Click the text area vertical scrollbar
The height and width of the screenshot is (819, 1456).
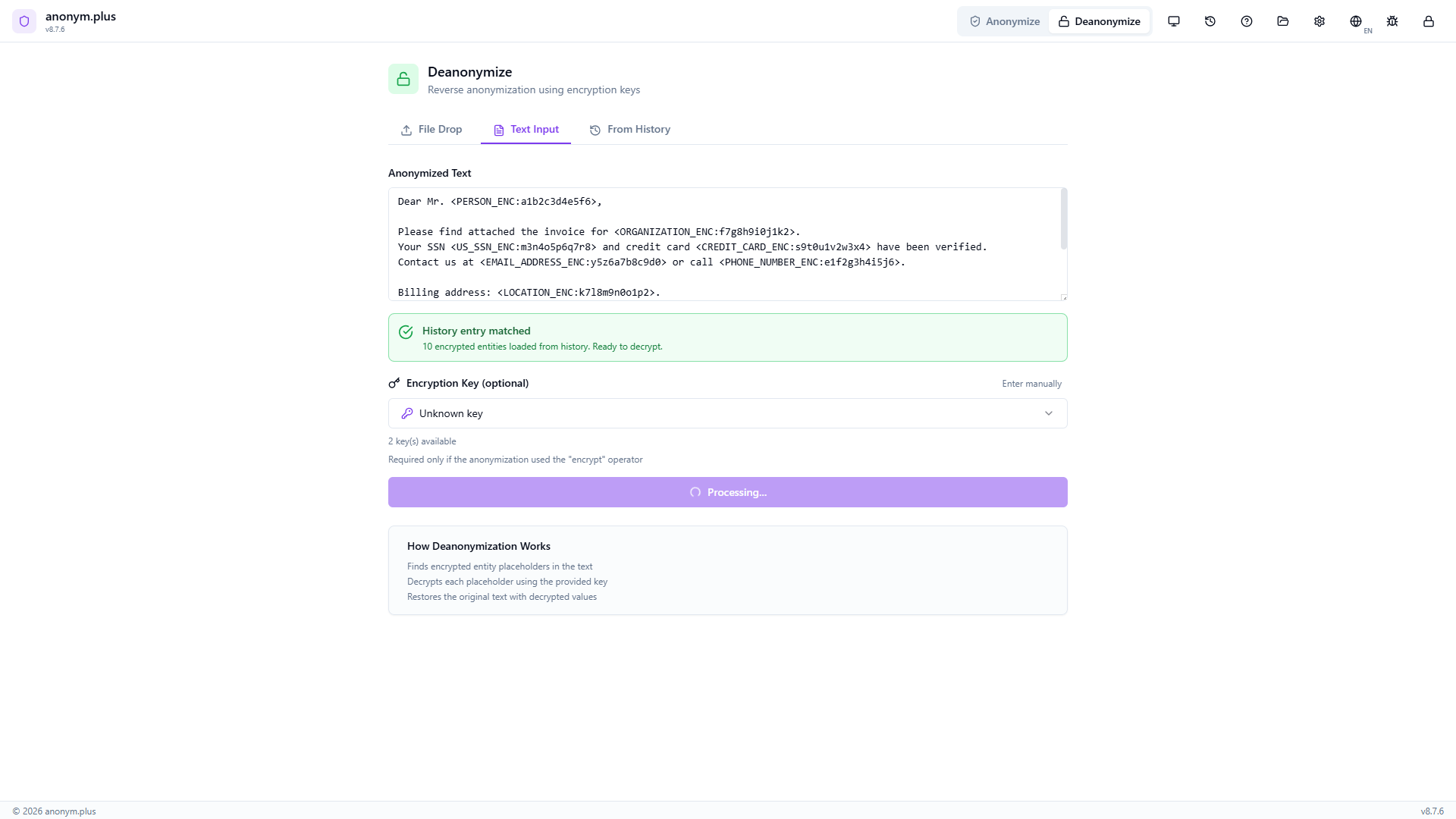pos(1064,220)
